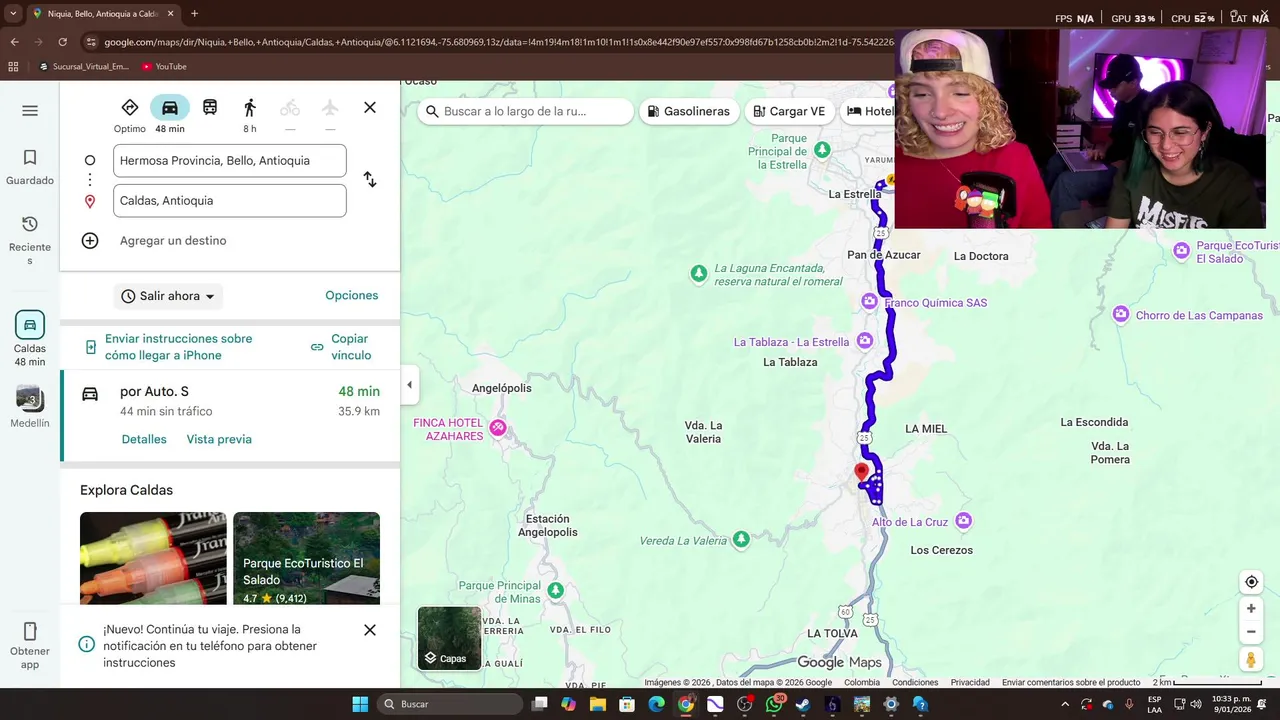Show my location on map

(1251, 582)
